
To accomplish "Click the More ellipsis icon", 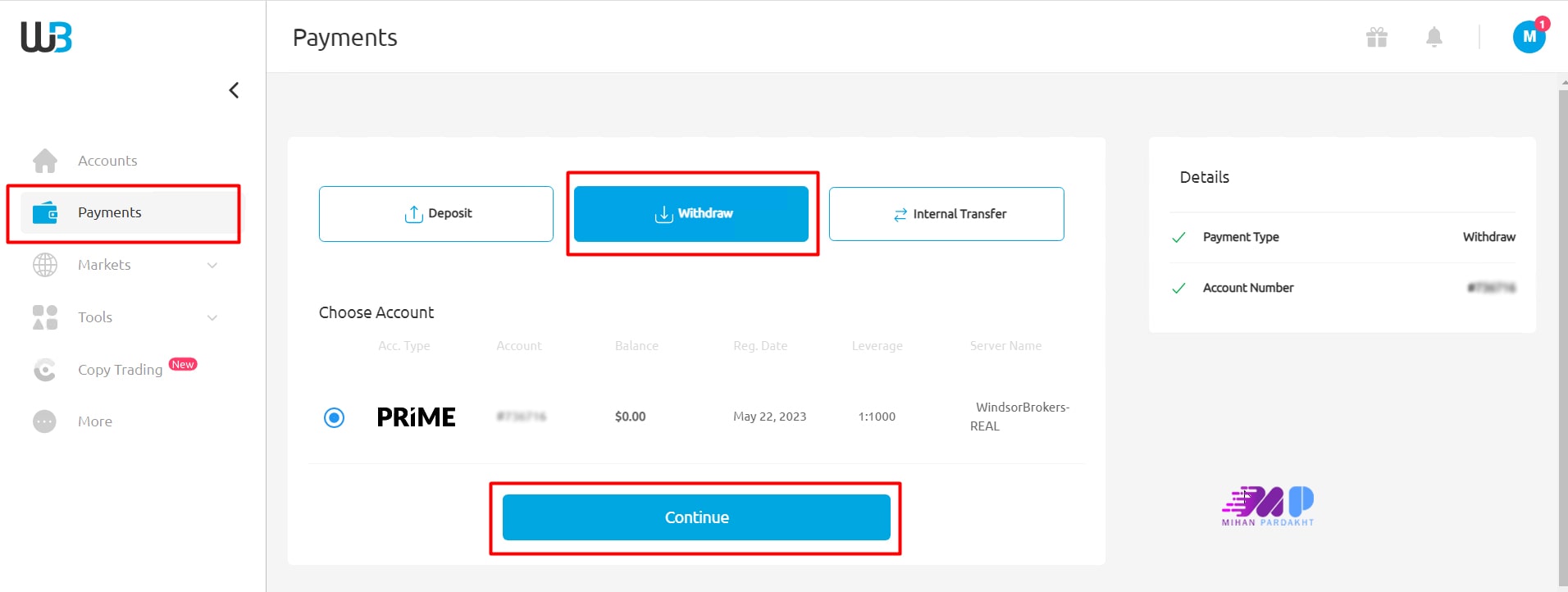I will pyautogui.click(x=45, y=421).
